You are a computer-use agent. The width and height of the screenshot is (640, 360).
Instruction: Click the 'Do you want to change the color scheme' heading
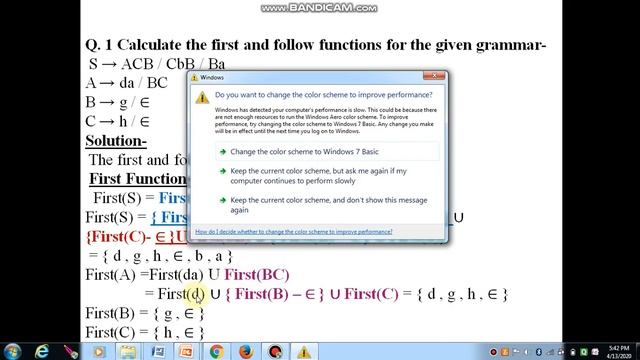323,95
